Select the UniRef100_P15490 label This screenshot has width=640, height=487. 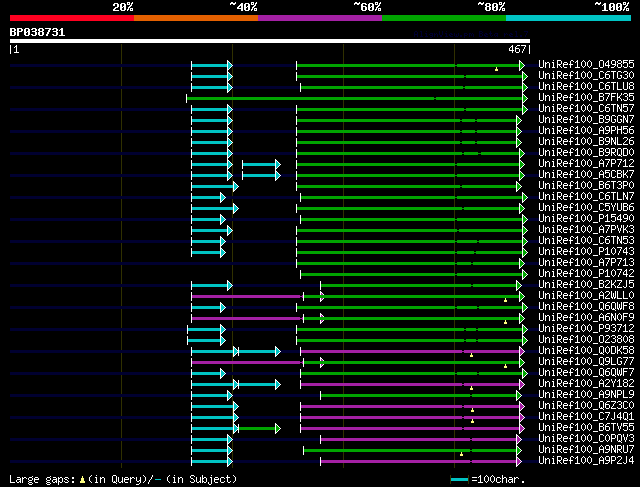[x=586, y=219]
